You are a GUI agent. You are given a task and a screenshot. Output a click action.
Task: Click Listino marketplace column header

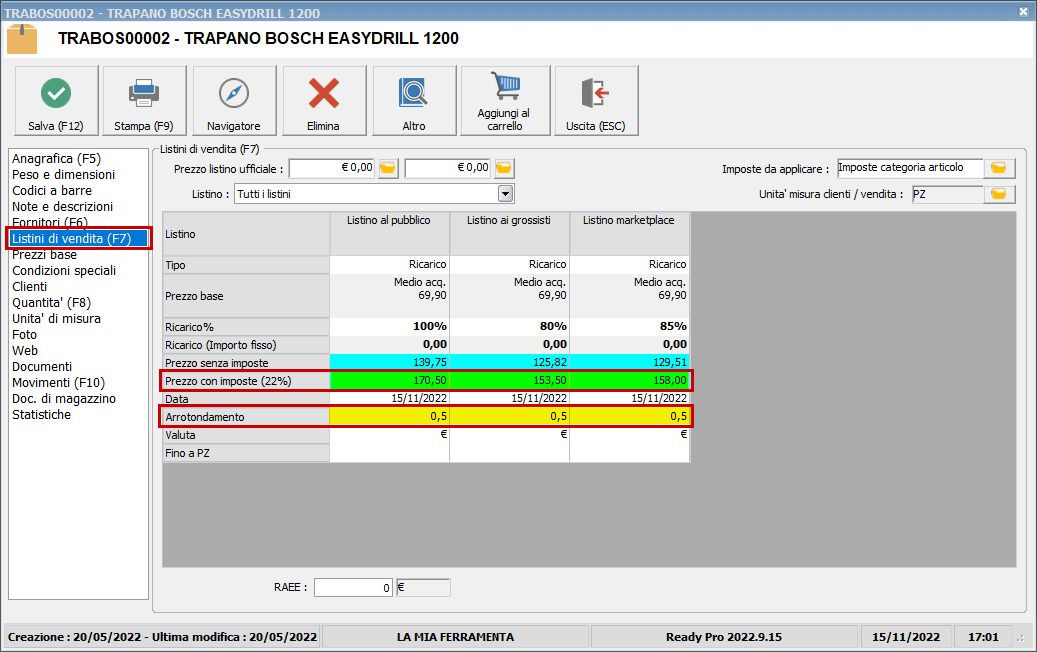tap(629, 233)
